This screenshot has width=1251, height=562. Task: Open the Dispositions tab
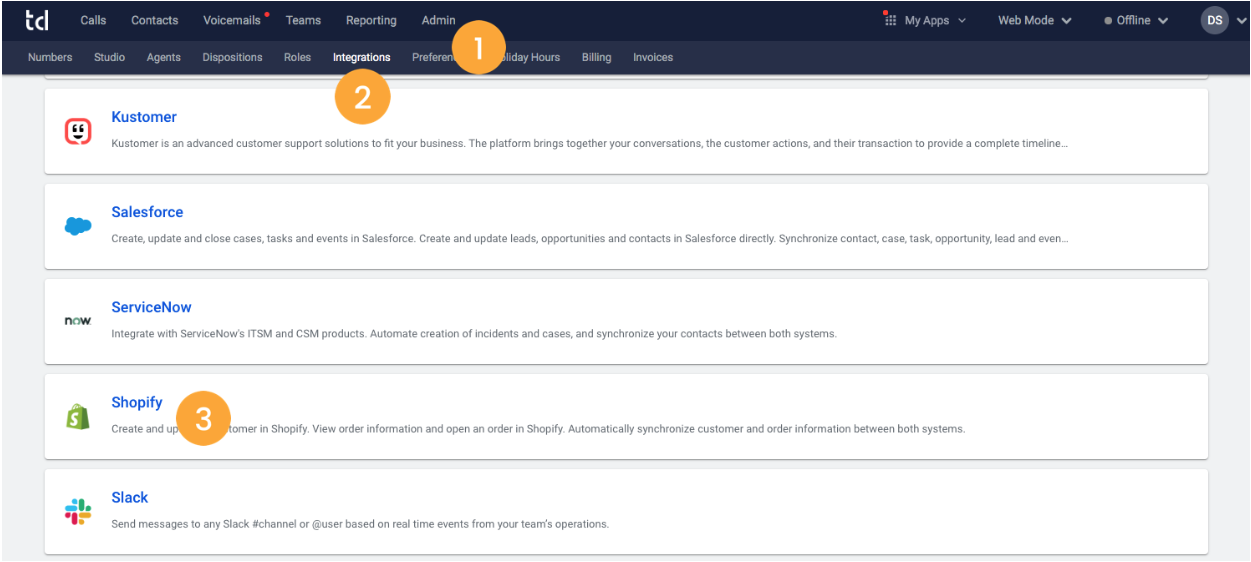(x=232, y=57)
